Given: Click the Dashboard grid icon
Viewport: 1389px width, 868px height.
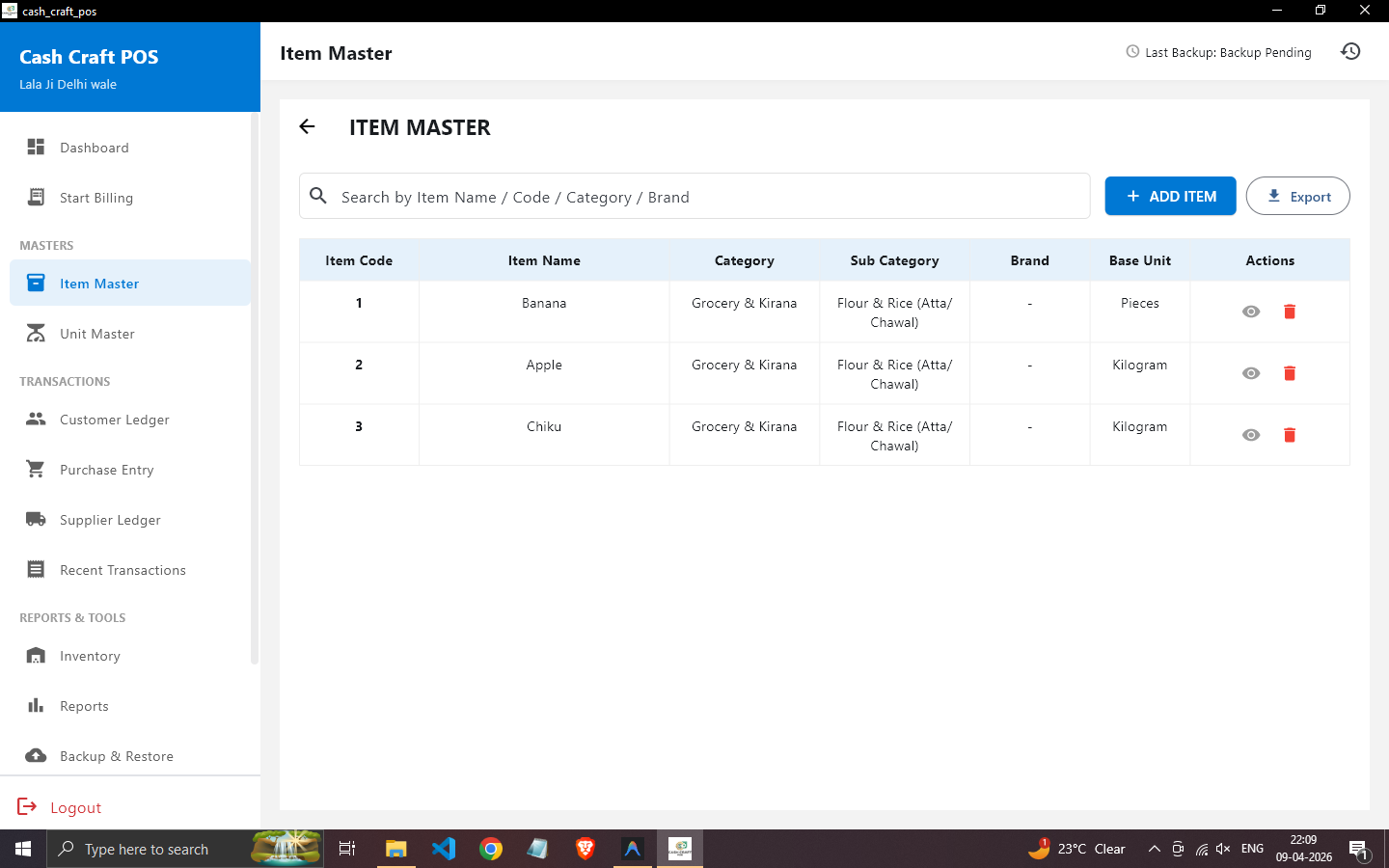Looking at the screenshot, I should tap(36, 147).
